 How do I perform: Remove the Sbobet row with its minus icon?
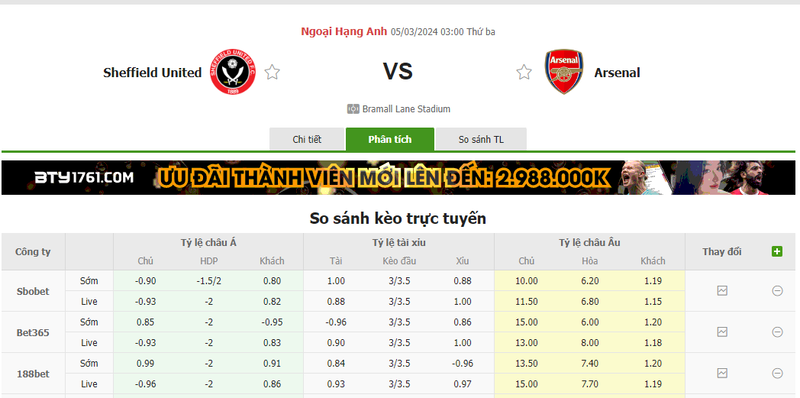(777, 291)
